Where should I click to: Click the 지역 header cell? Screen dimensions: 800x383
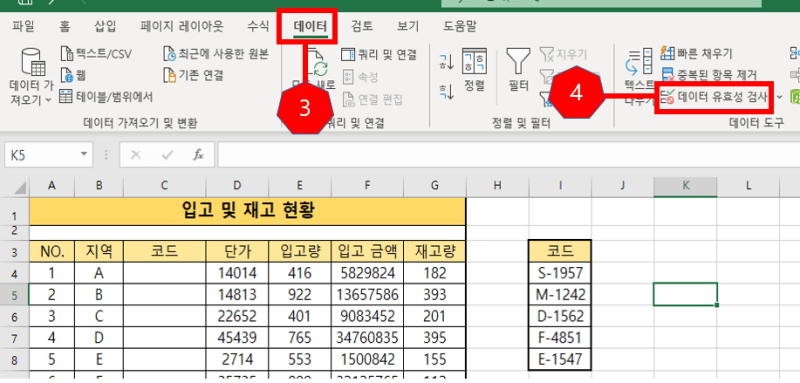[99, 251]
